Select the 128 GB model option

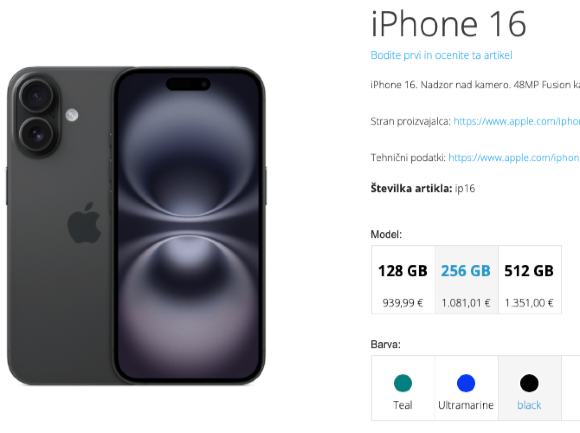[403, 280]
